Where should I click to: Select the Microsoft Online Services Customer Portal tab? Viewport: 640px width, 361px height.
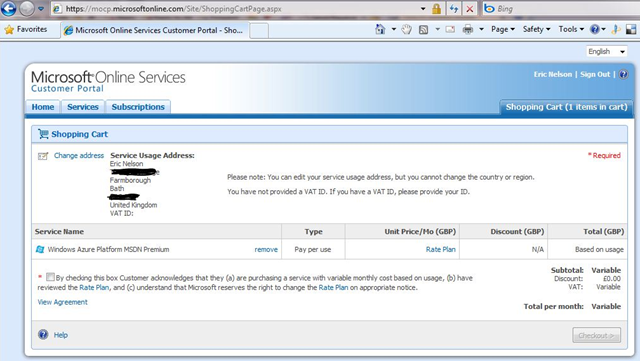click(154, 30)
